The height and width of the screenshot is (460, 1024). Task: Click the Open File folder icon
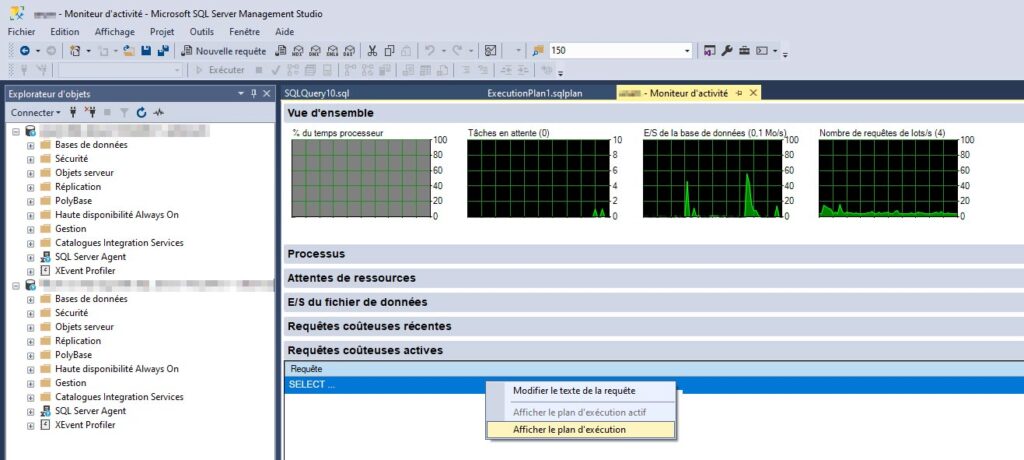(x=129, y=50)
